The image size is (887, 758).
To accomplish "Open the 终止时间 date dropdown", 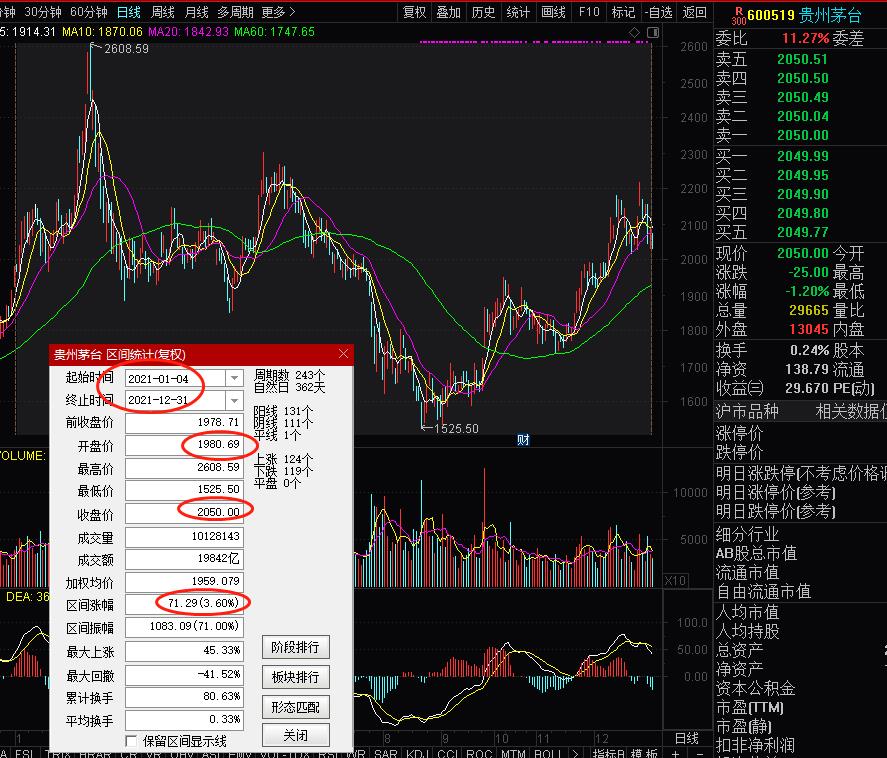I will (234, 400).
